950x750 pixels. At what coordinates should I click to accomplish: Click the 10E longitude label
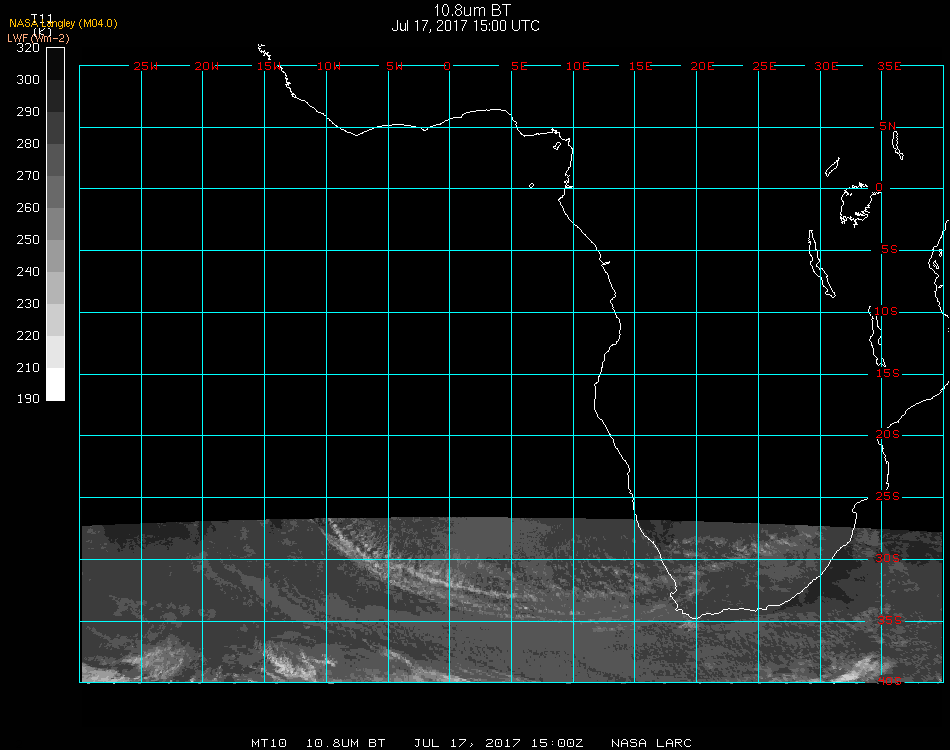click(577, 66)
